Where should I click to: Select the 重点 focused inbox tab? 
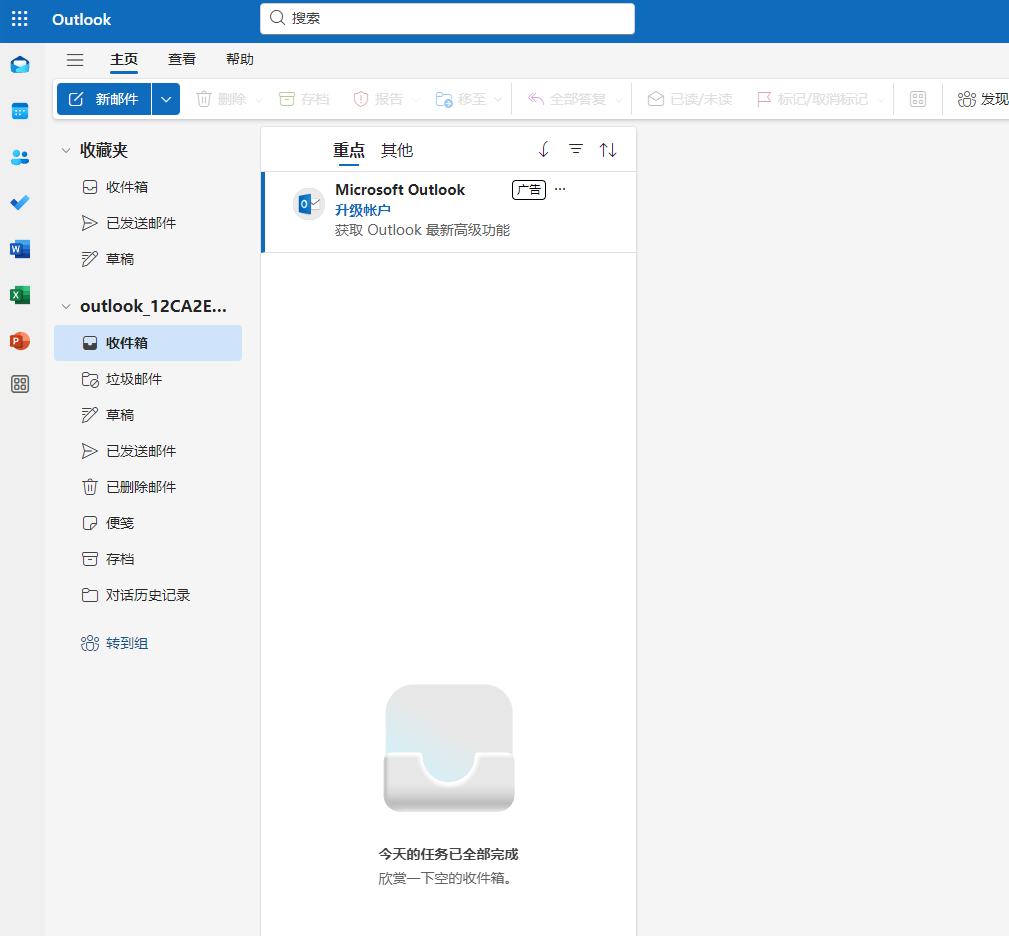pyautogui.click(x=349, y=150)
